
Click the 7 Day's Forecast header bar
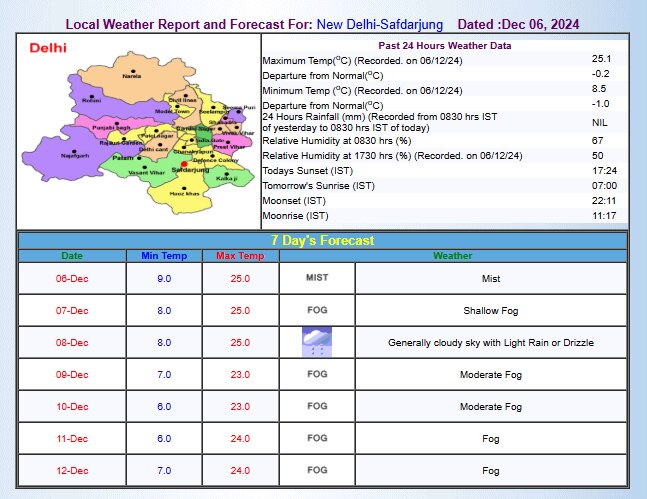click(x=322, y=240)
